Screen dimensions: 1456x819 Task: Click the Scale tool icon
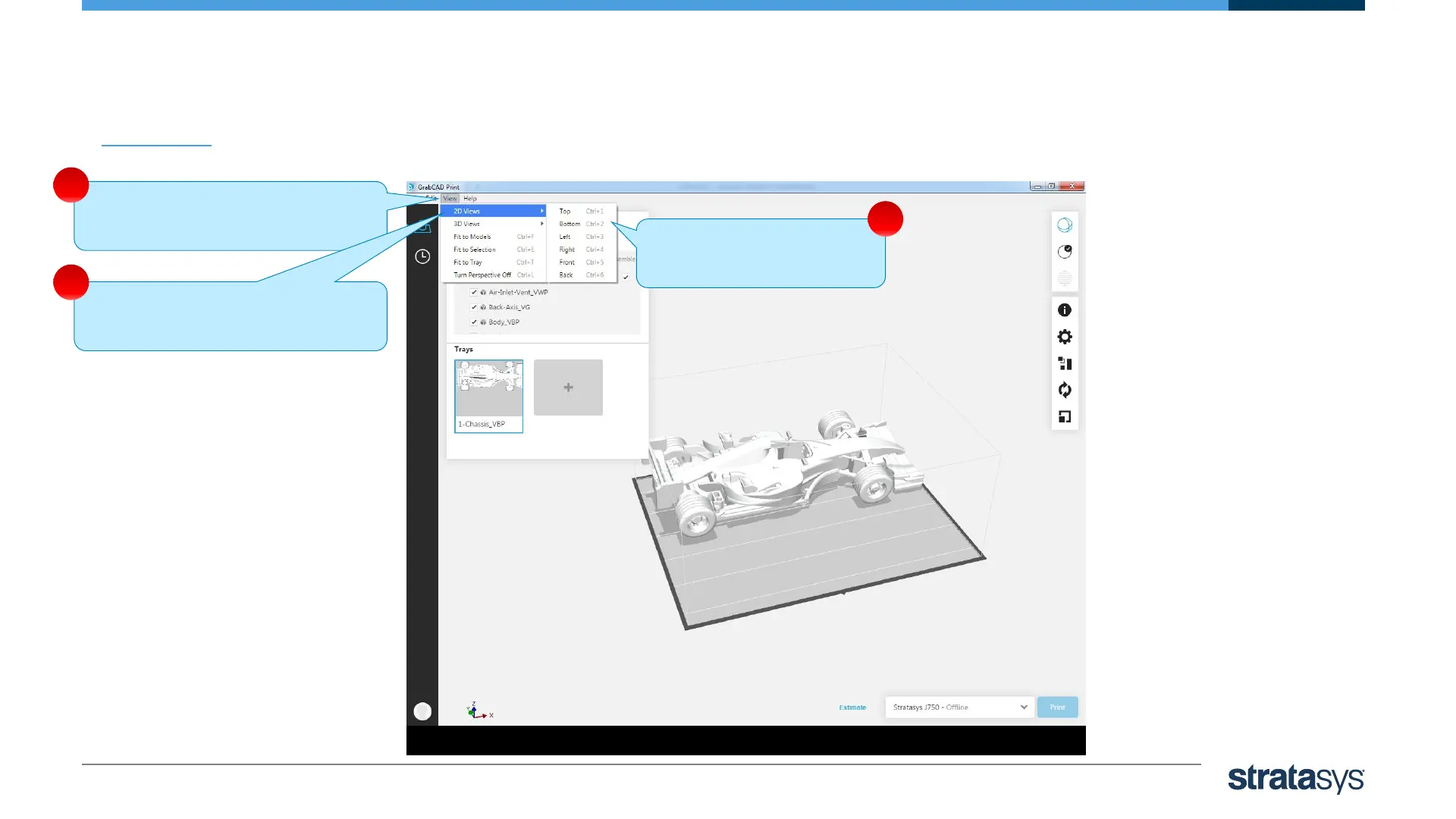(1065, 416)
